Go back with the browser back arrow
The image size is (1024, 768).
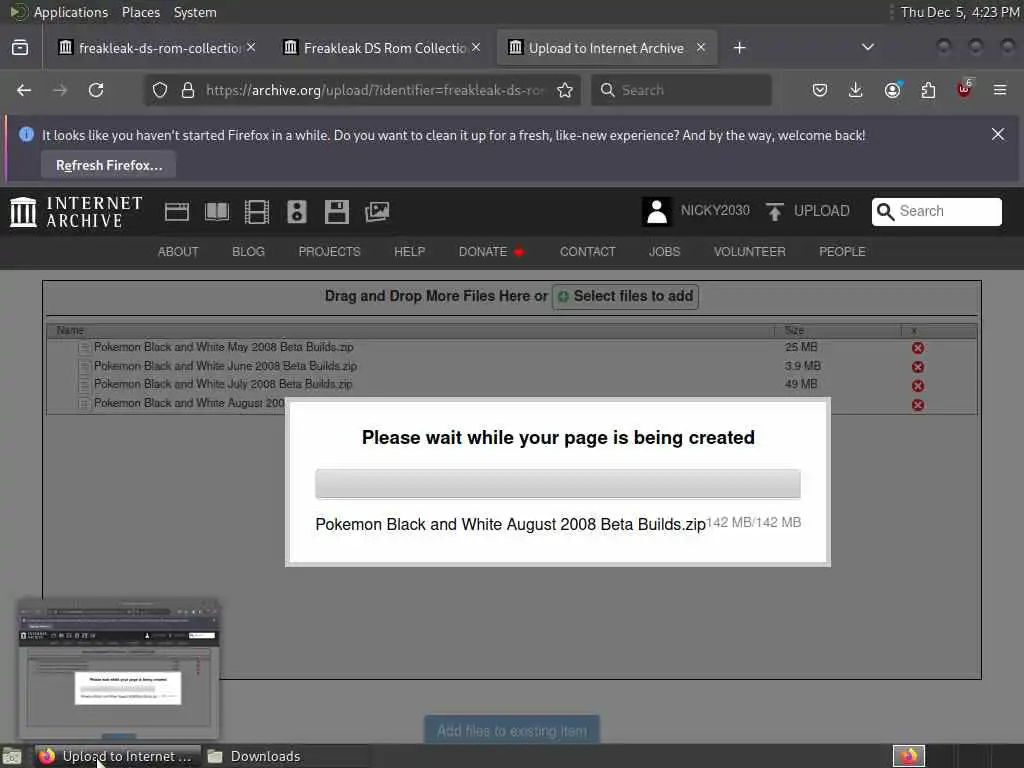(24, 90)
